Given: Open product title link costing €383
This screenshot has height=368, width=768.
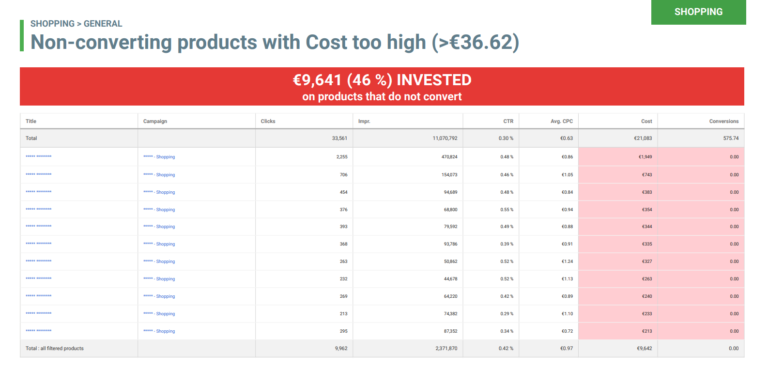Looking at the screenshot, I should click(x=38, y=192).
